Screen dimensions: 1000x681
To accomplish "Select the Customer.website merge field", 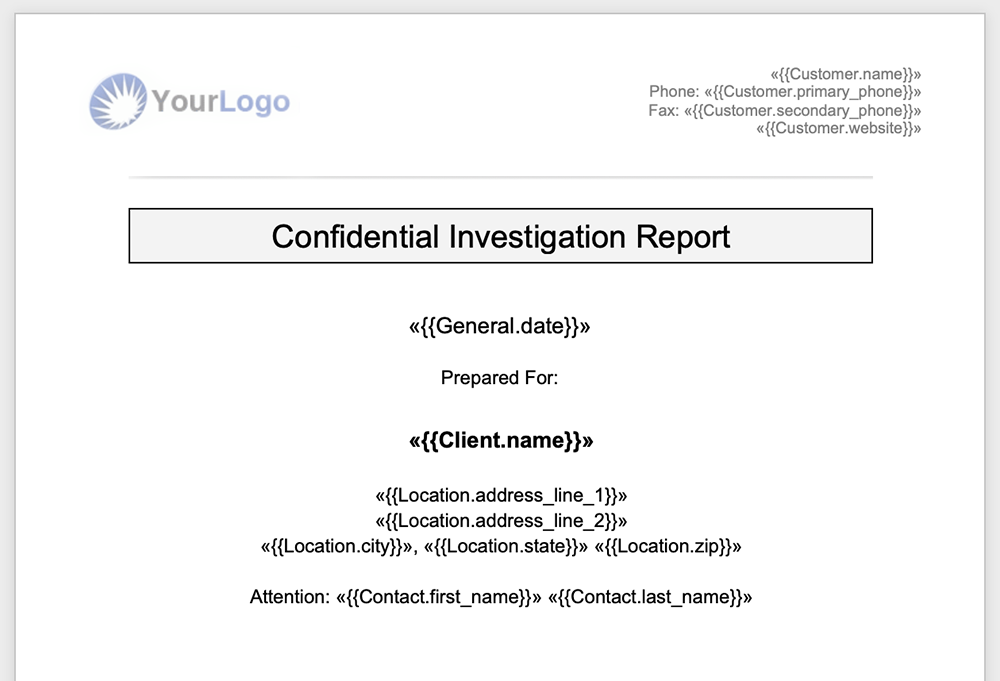I will point(839,128).
